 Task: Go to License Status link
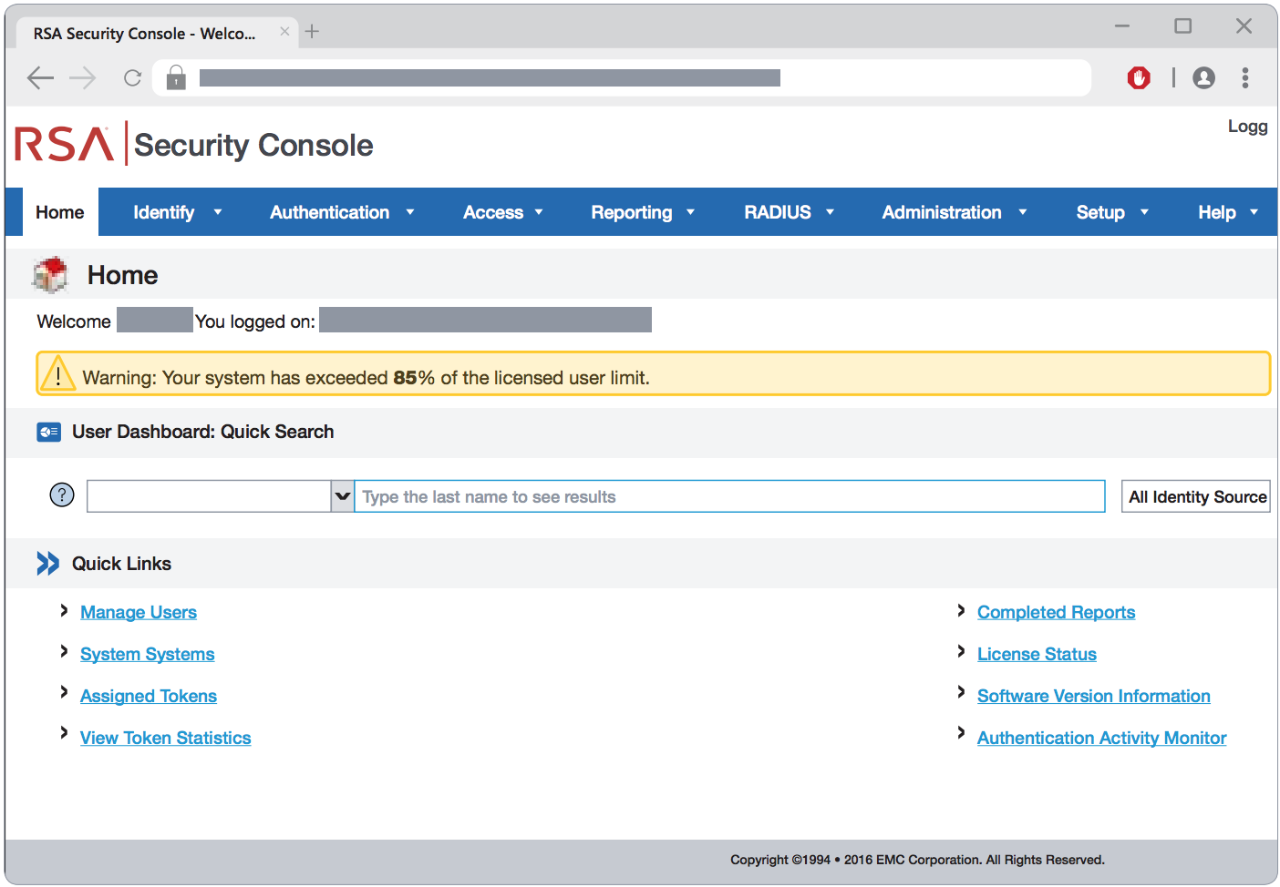(x=1036, y=654)
